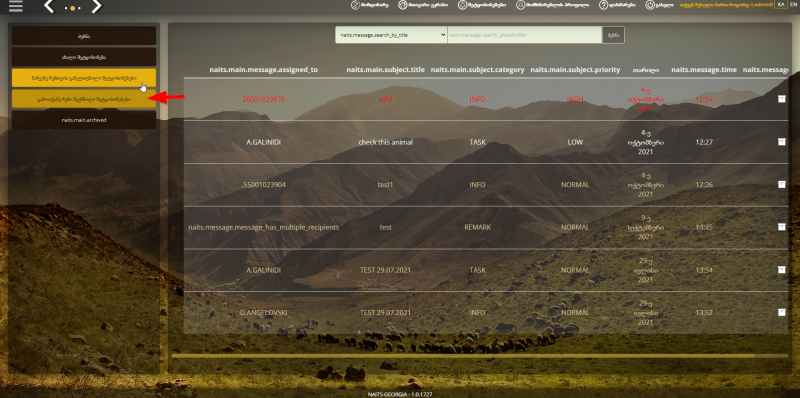Image resolution: width=800 pixels, height=398 pixels.
Task: Go to the previous page with left chevron
Action: 49,6
